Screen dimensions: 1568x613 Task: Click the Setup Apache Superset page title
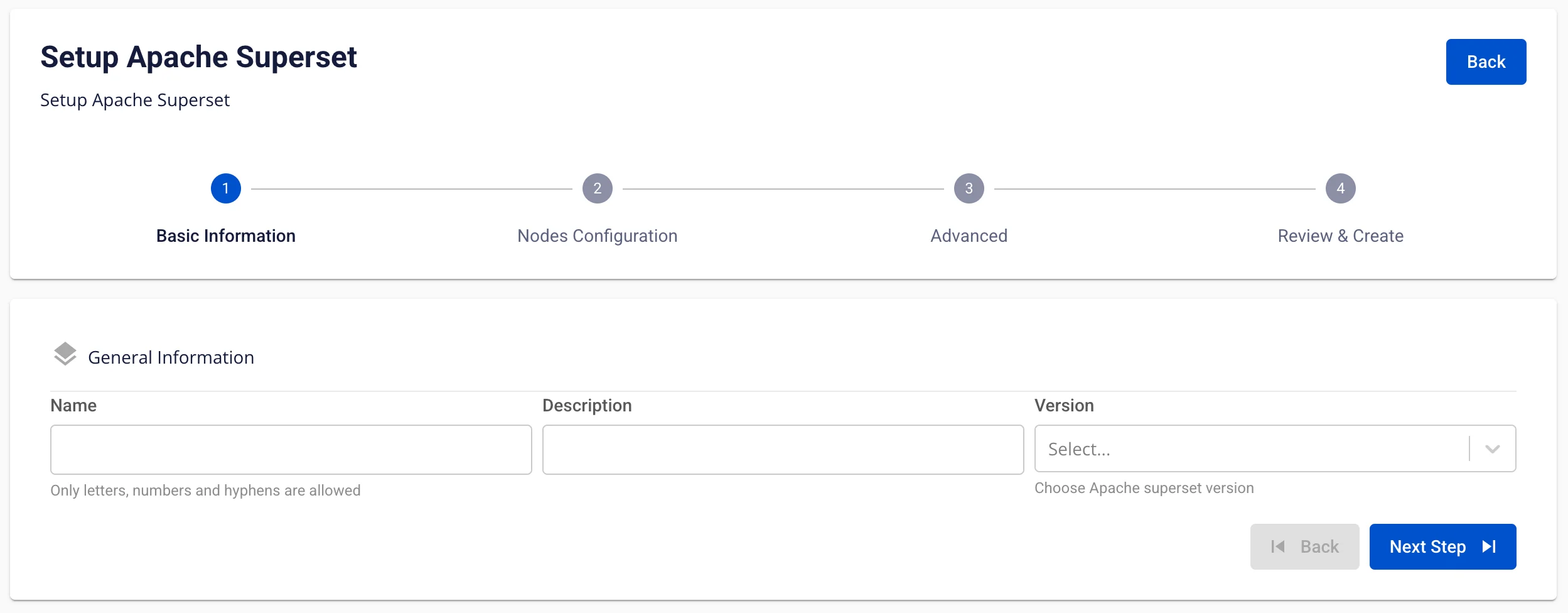[x=198, y=57]
